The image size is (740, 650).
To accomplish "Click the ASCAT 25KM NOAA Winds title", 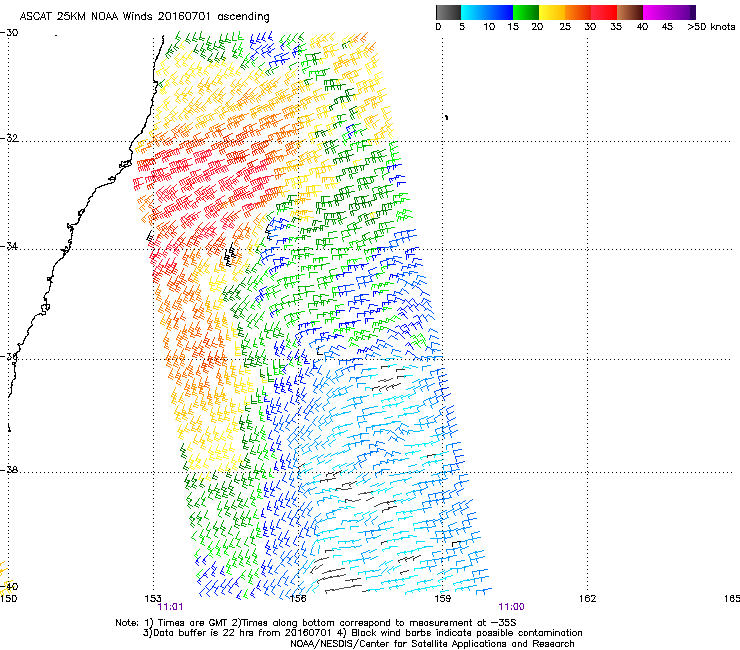I will tap(144, 17).
